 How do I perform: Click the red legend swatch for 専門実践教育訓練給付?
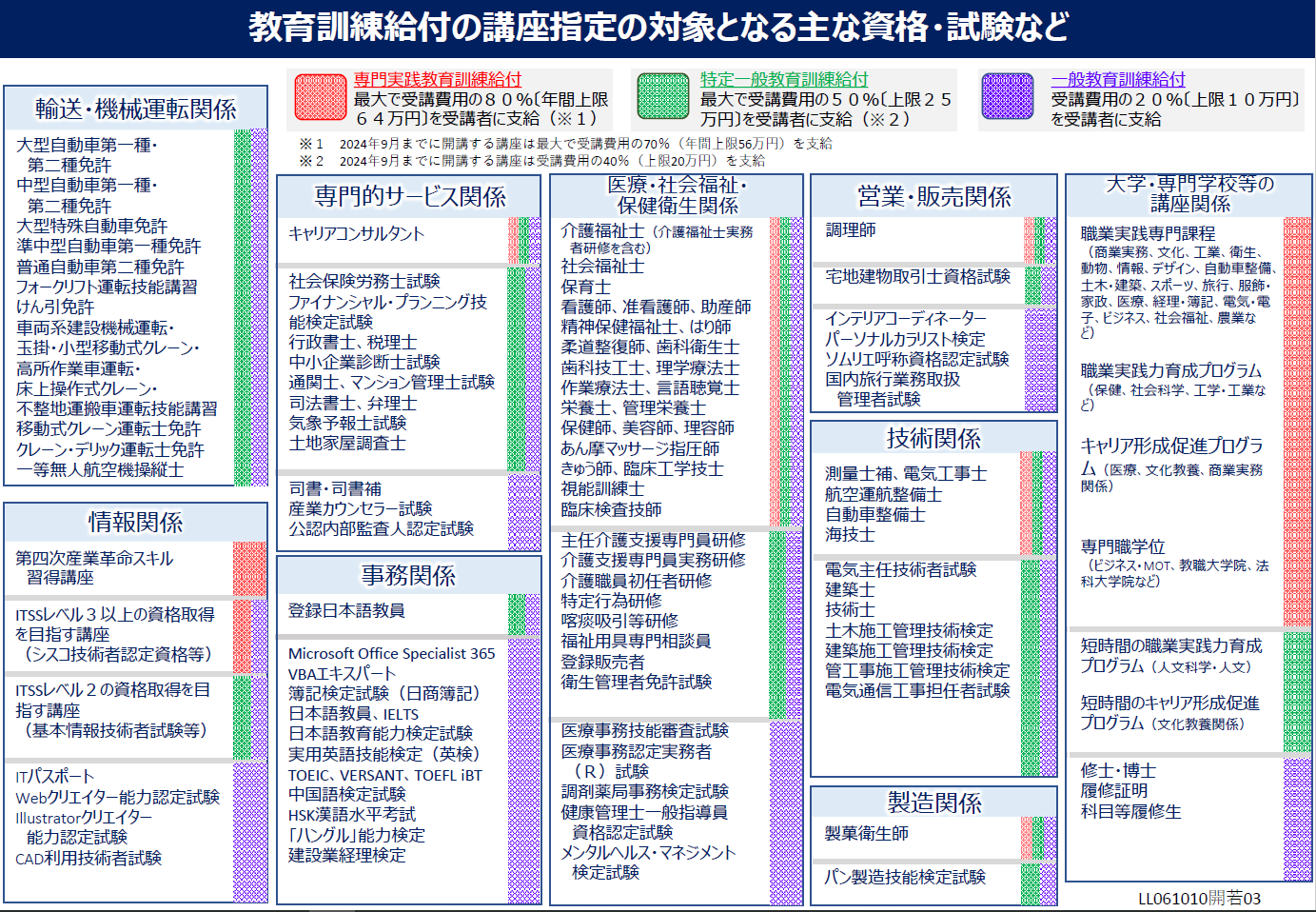320,97
